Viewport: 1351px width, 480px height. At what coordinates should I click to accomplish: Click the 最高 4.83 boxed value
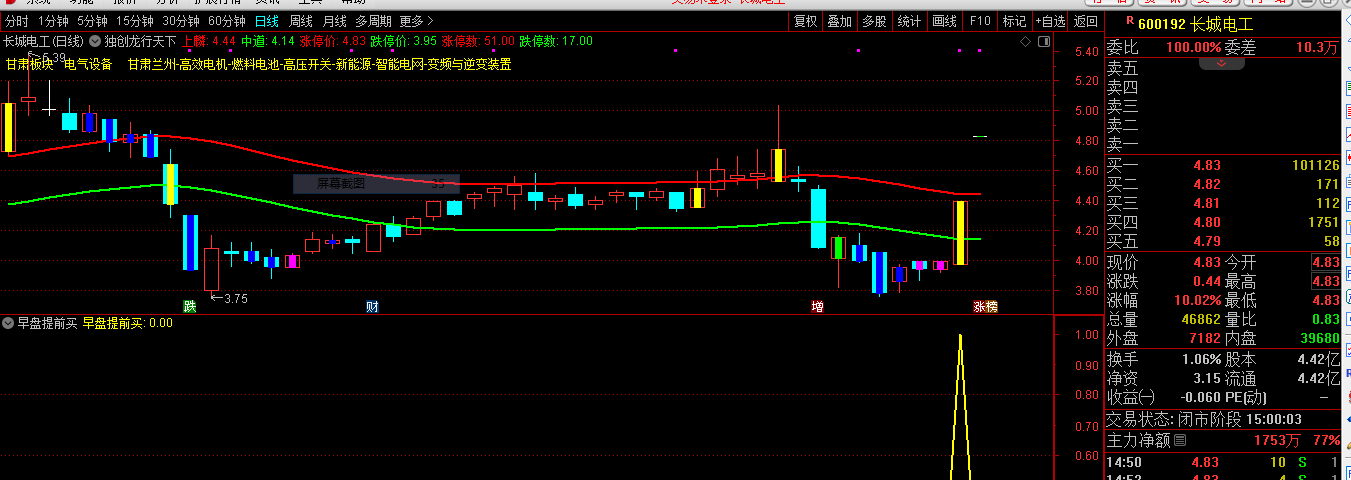click(1325, 281)
